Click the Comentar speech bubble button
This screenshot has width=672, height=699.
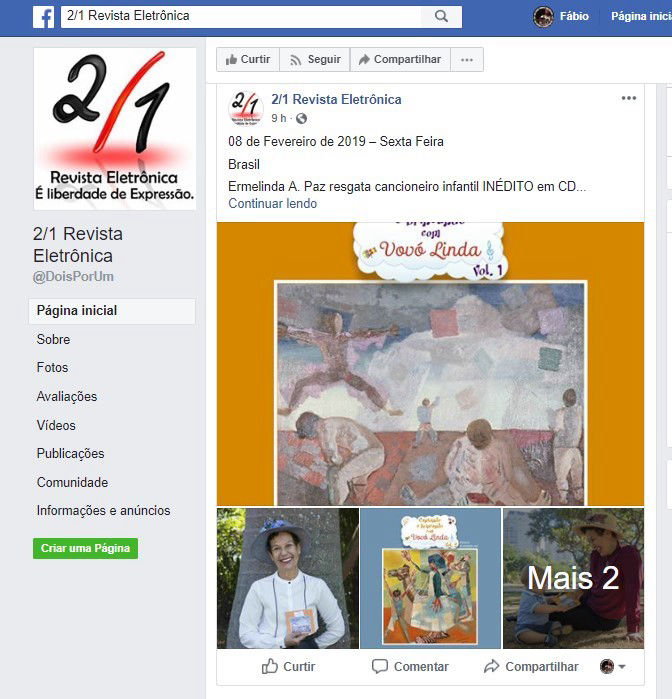[410, 666]
